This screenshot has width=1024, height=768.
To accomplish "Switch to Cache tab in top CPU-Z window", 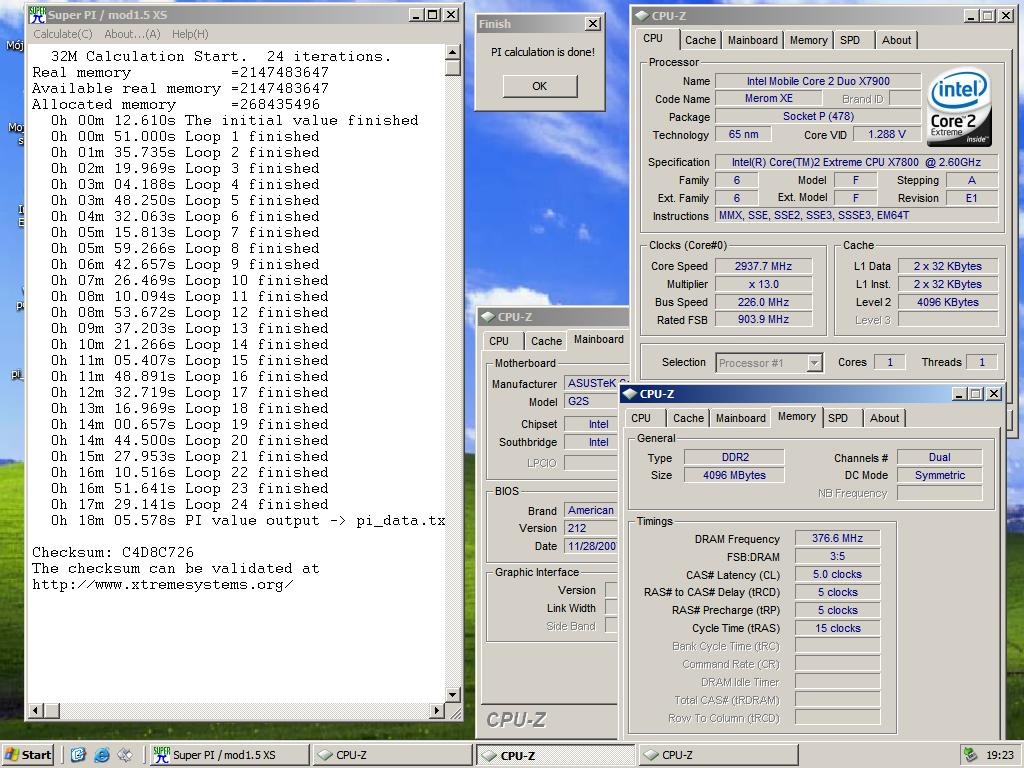I will click(700, 40).
